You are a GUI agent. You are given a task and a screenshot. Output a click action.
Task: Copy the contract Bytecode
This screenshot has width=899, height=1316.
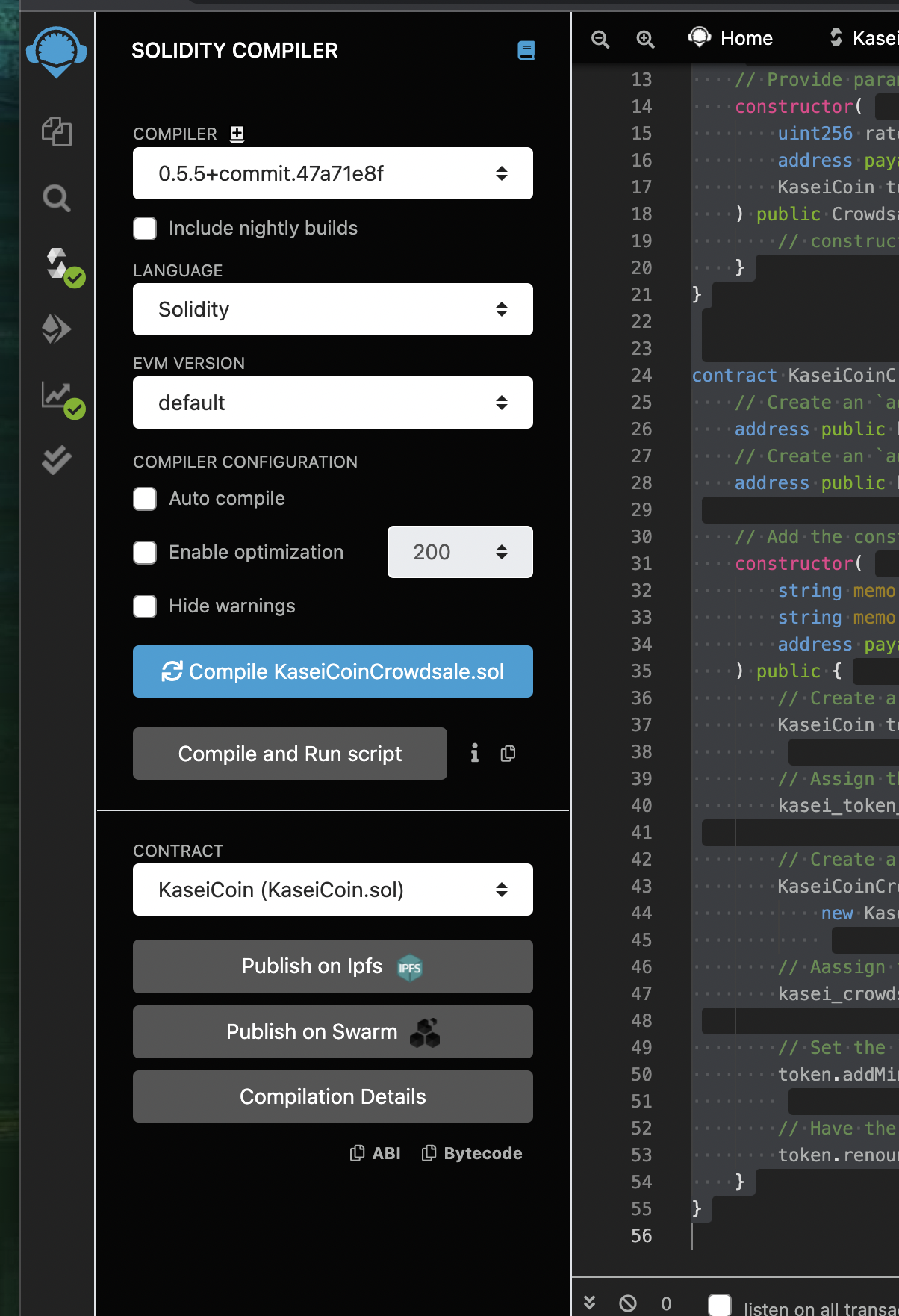(472, 1153)
